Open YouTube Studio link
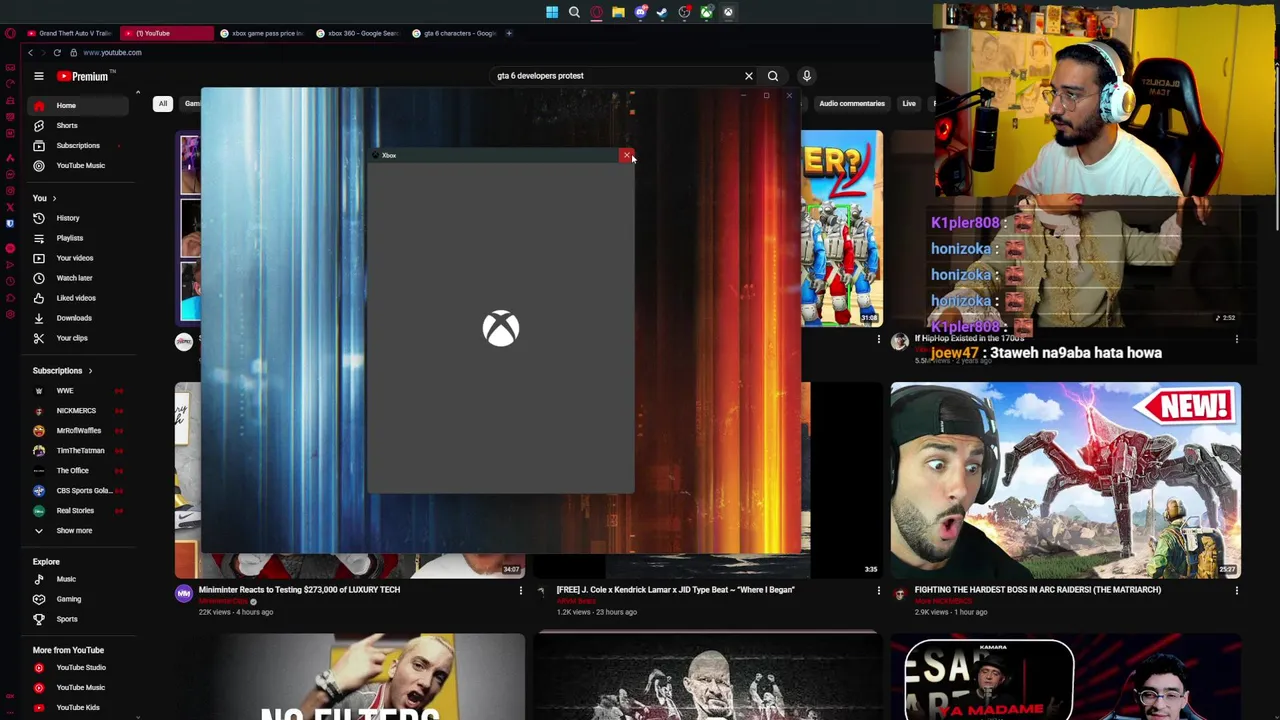 (80, 668)
